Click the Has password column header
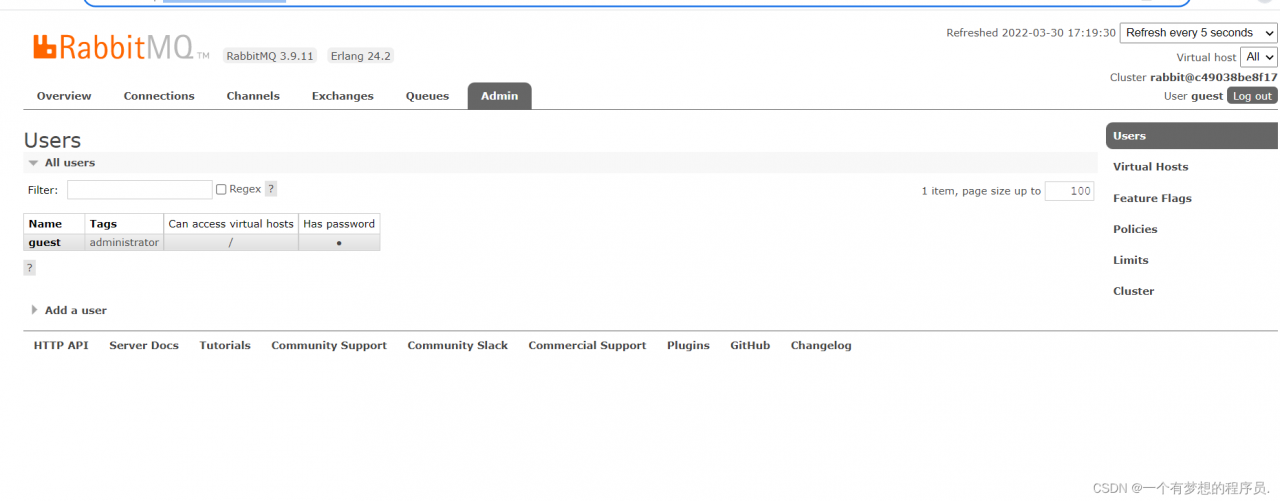Viewport: 1280px width, 501px height. tap(339, 224)
